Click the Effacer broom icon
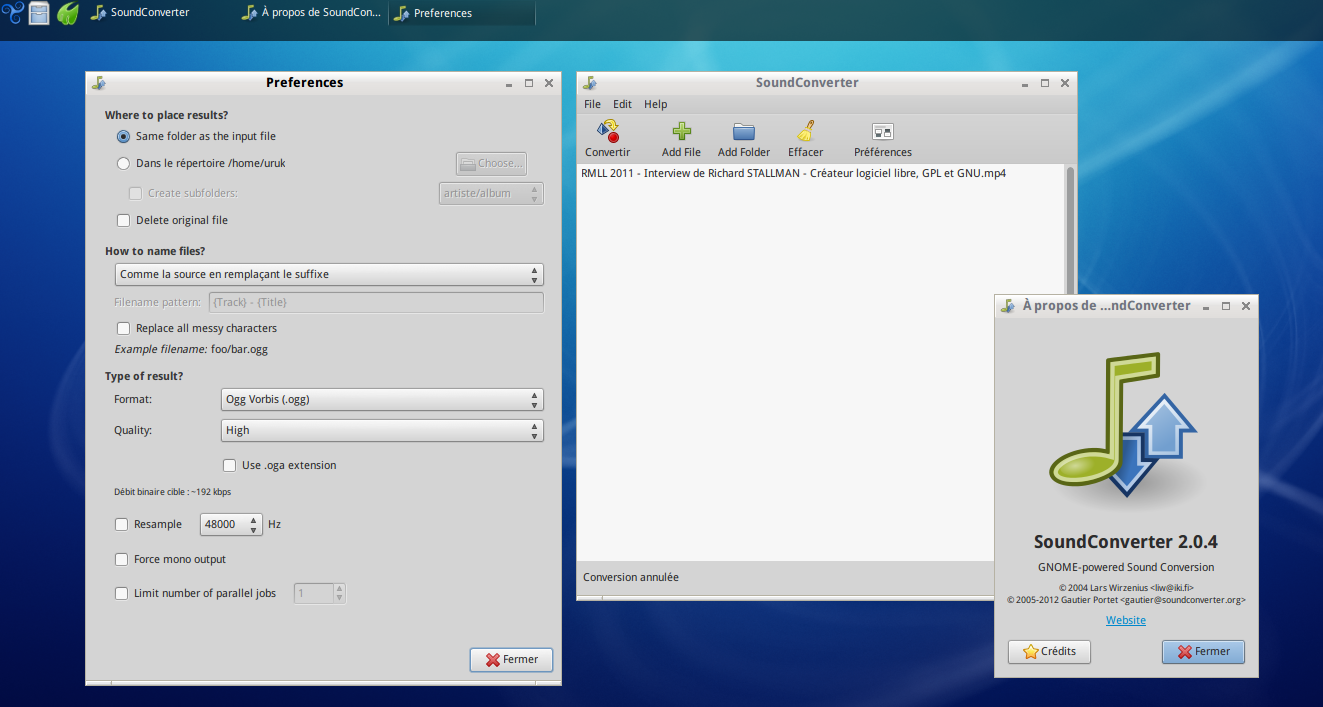This screenshot has width=1323, height=707. coord(805,132)
